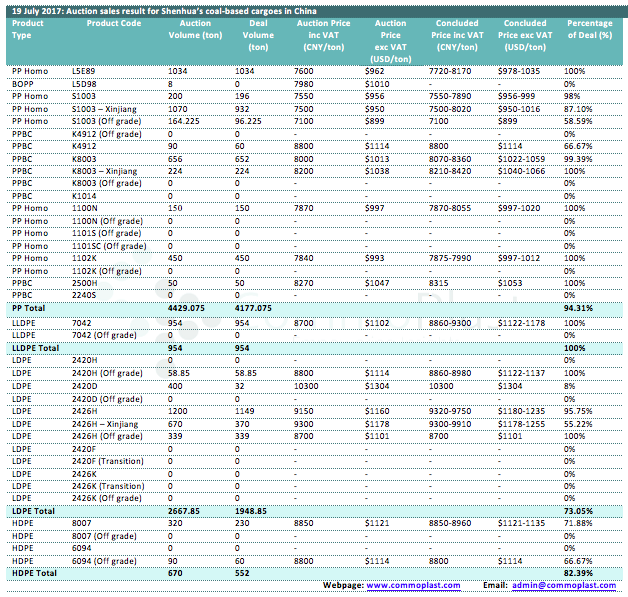Select the LDPE Total row label
The image size is (628, 597).
coord(32,510)
